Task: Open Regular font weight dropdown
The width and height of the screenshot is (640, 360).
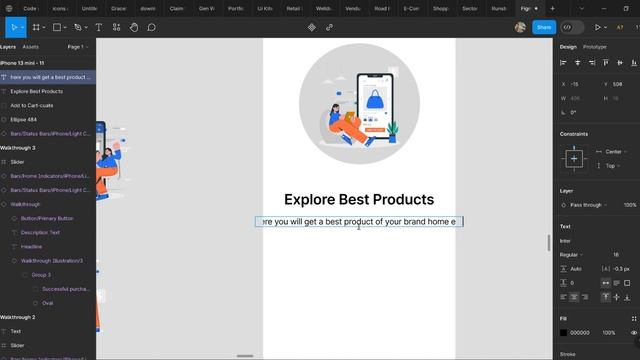Action: 571,255
